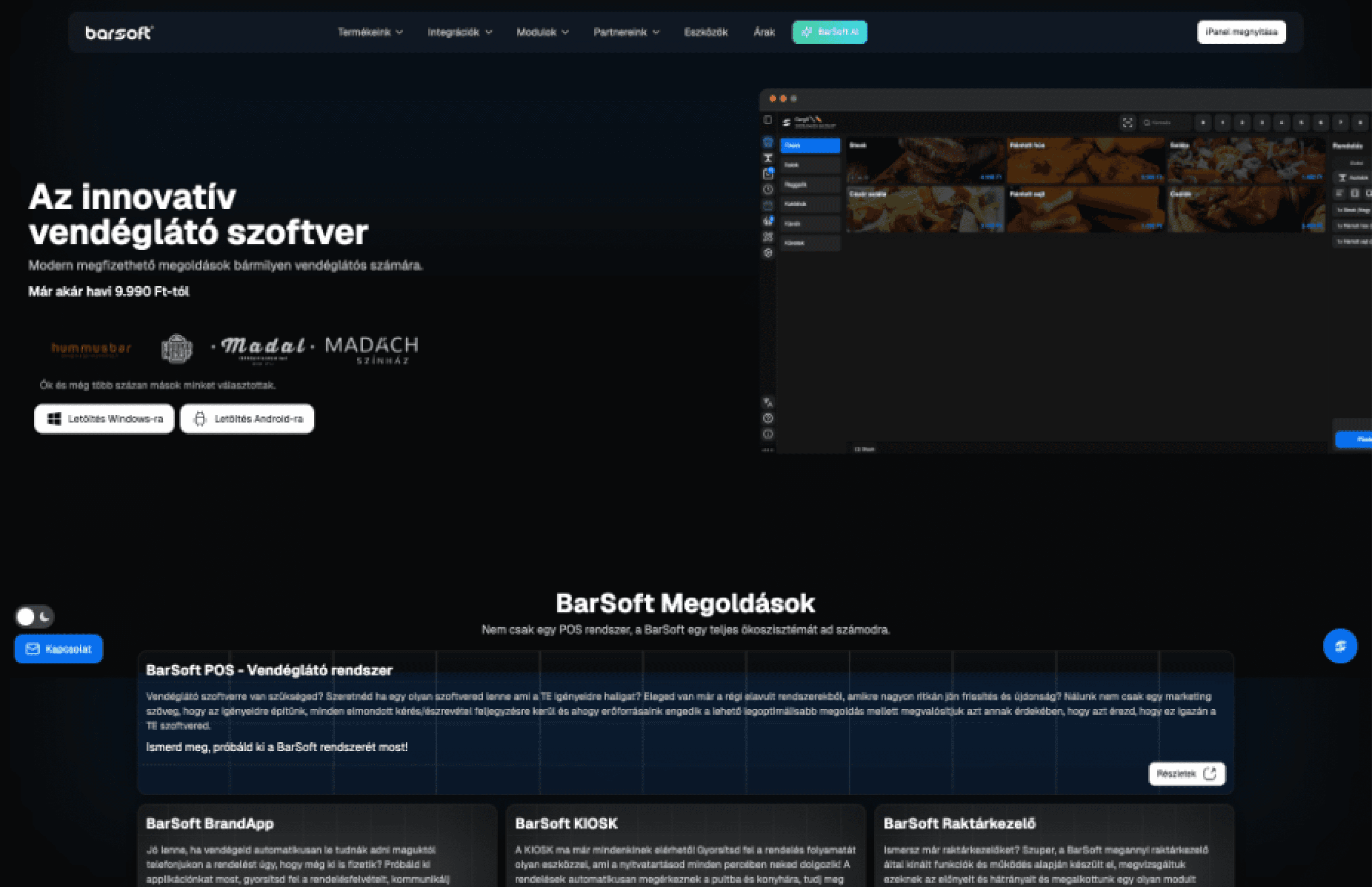This screenshot has height=887, width=1372.
Task: Click the BarSoft BrandApp card heading
Action: click(210, 823)
